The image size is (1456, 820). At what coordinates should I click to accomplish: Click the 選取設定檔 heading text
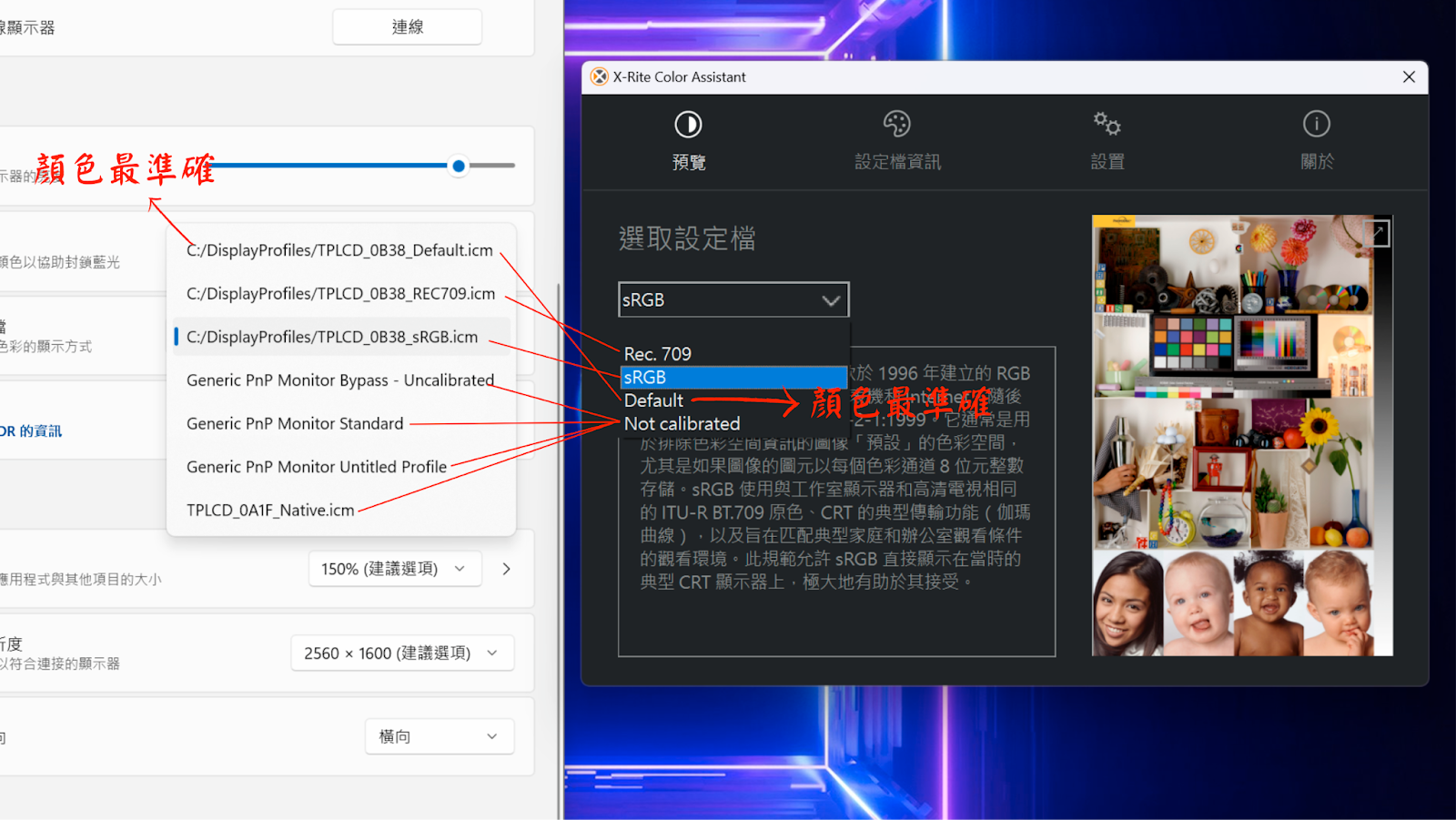point(687,238)
